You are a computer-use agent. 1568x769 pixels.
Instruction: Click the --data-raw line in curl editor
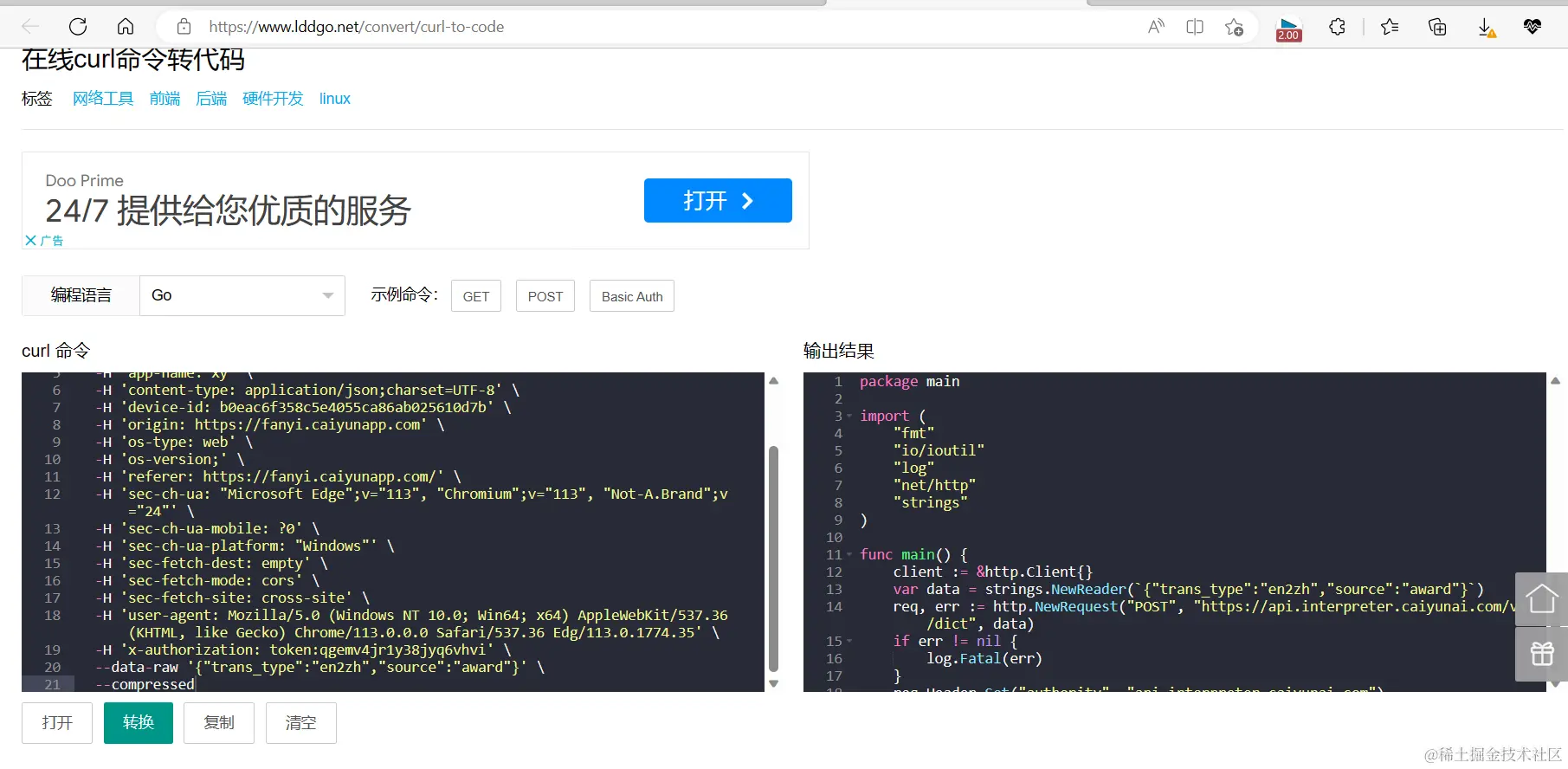[320, 667]
